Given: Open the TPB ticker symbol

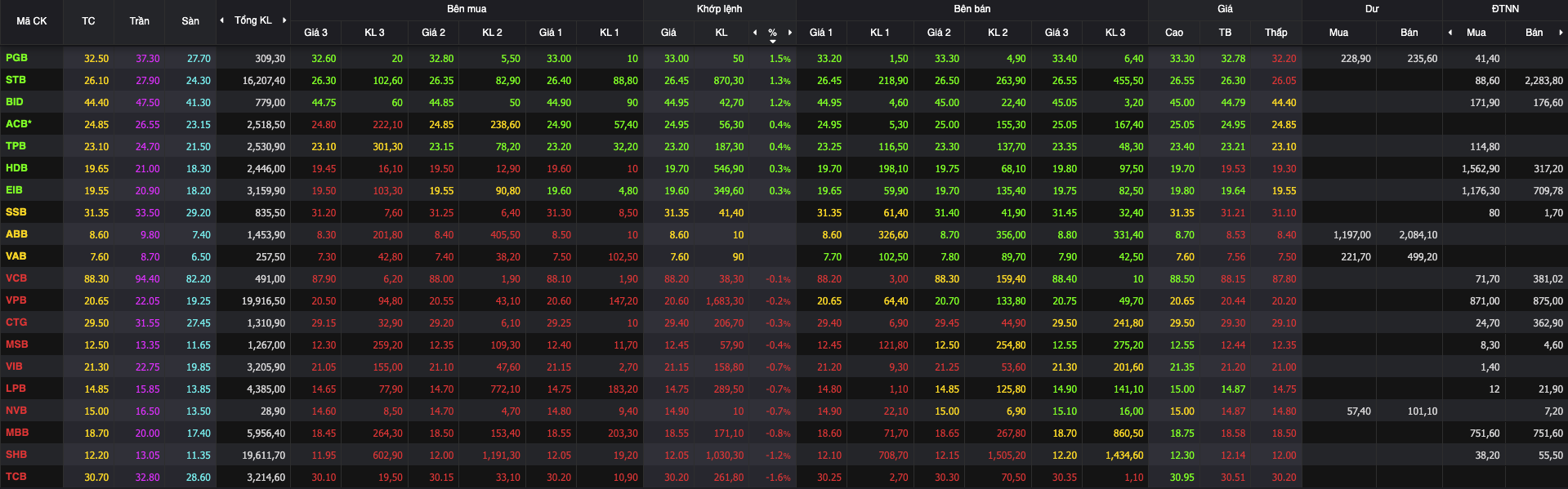Looking at the screenshot, I should pos(16,146).
